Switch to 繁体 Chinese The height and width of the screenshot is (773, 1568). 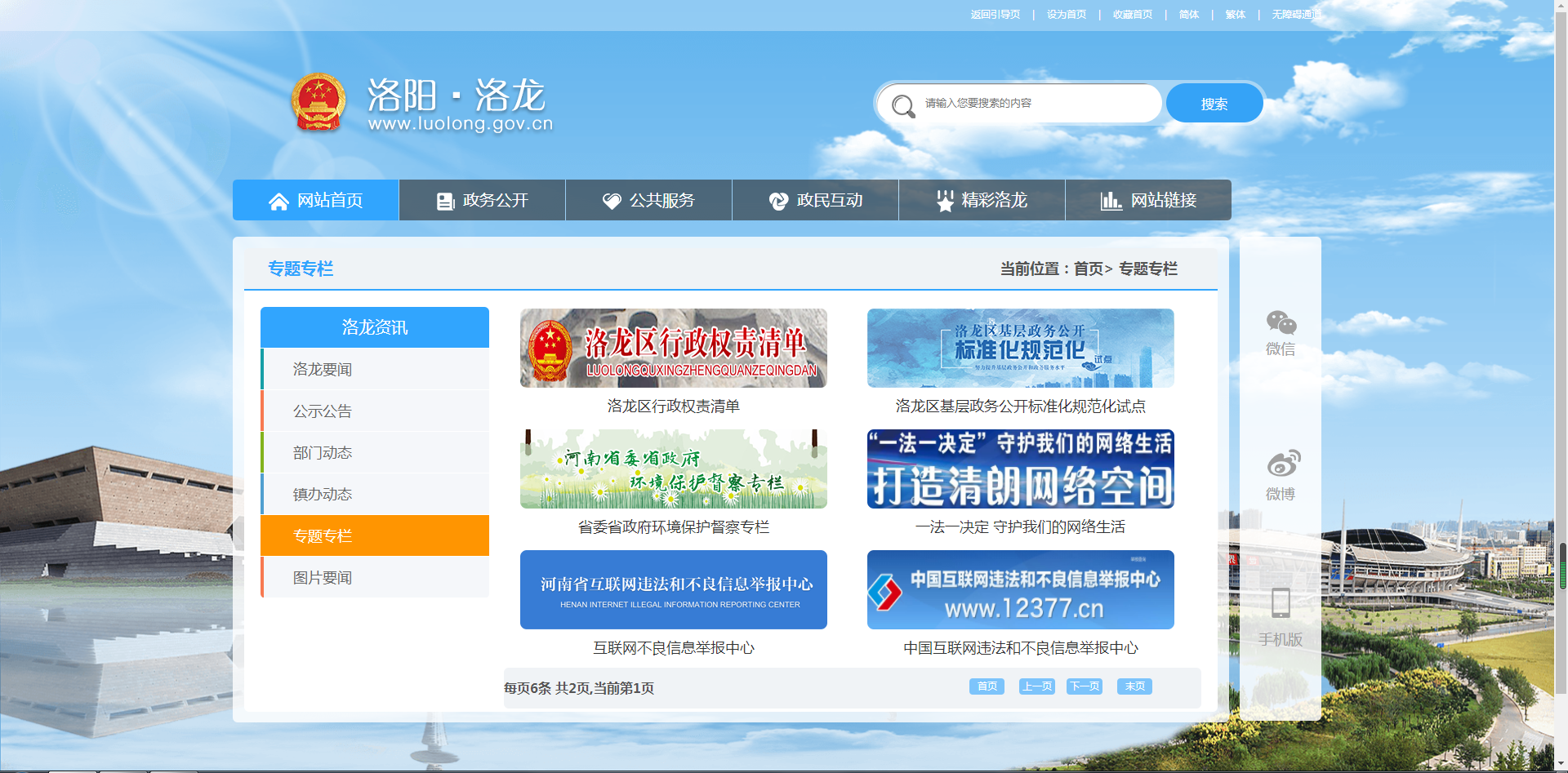(x=1236, y=15)
